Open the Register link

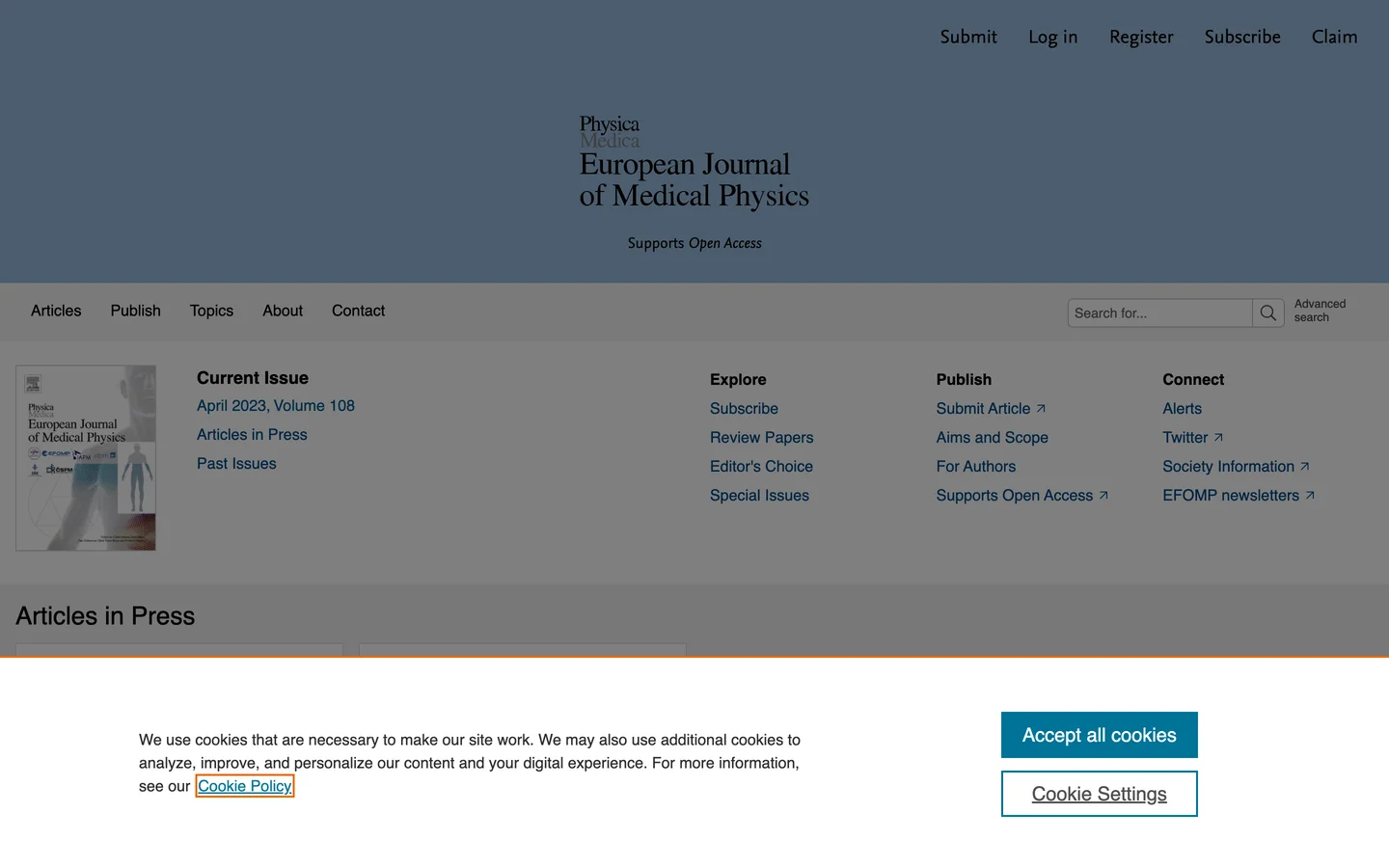tap(1141, 37)
